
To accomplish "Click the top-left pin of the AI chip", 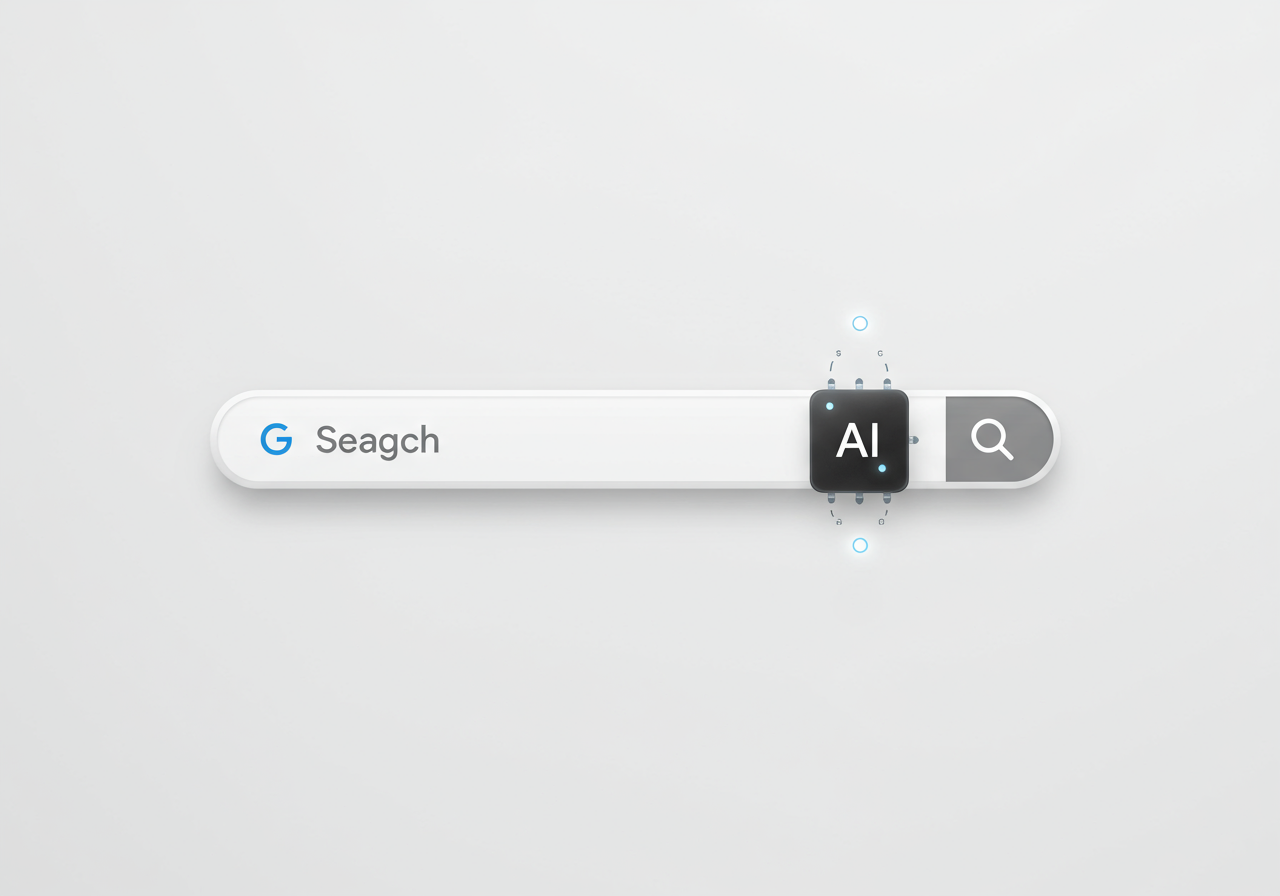I will [x=832, y=385].
